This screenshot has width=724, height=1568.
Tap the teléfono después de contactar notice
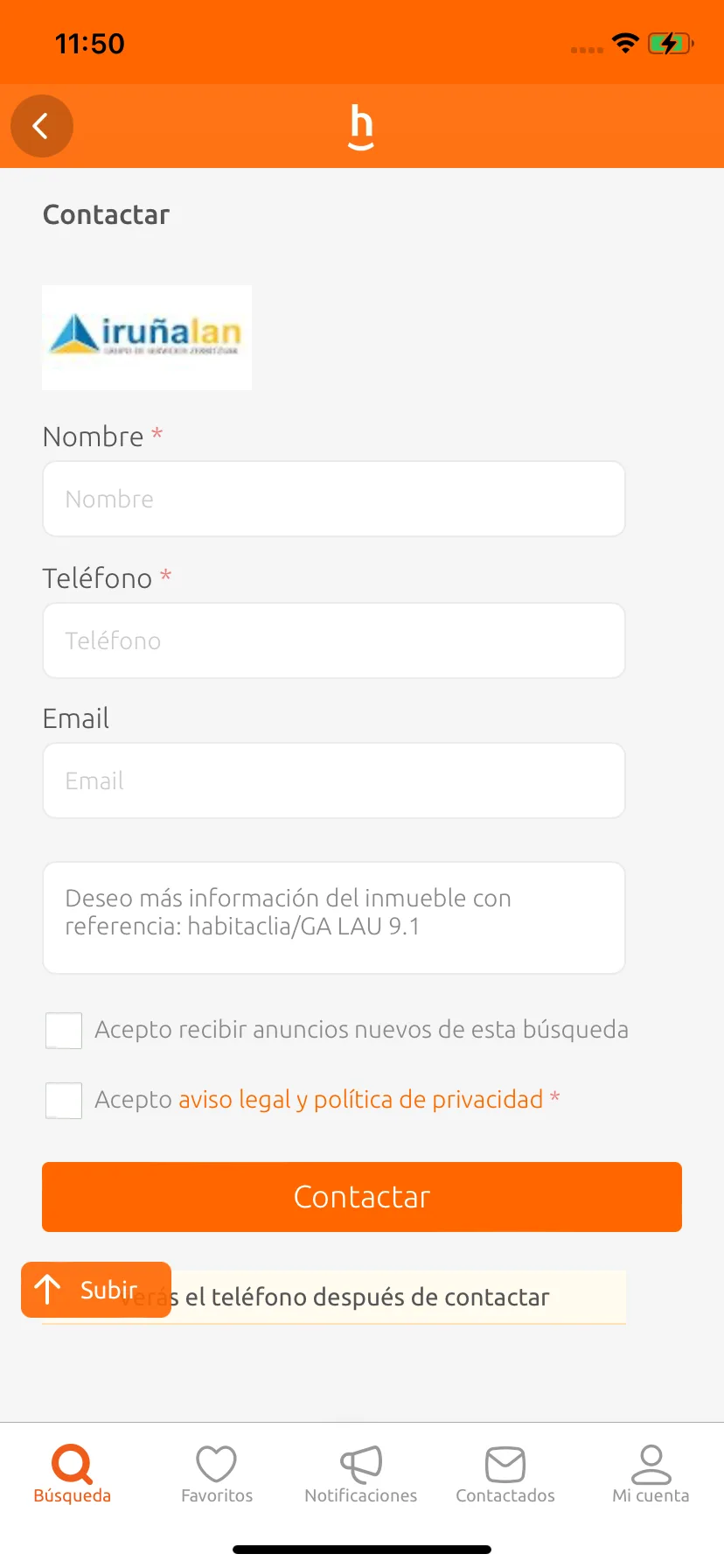click(x=334, y=1297)
